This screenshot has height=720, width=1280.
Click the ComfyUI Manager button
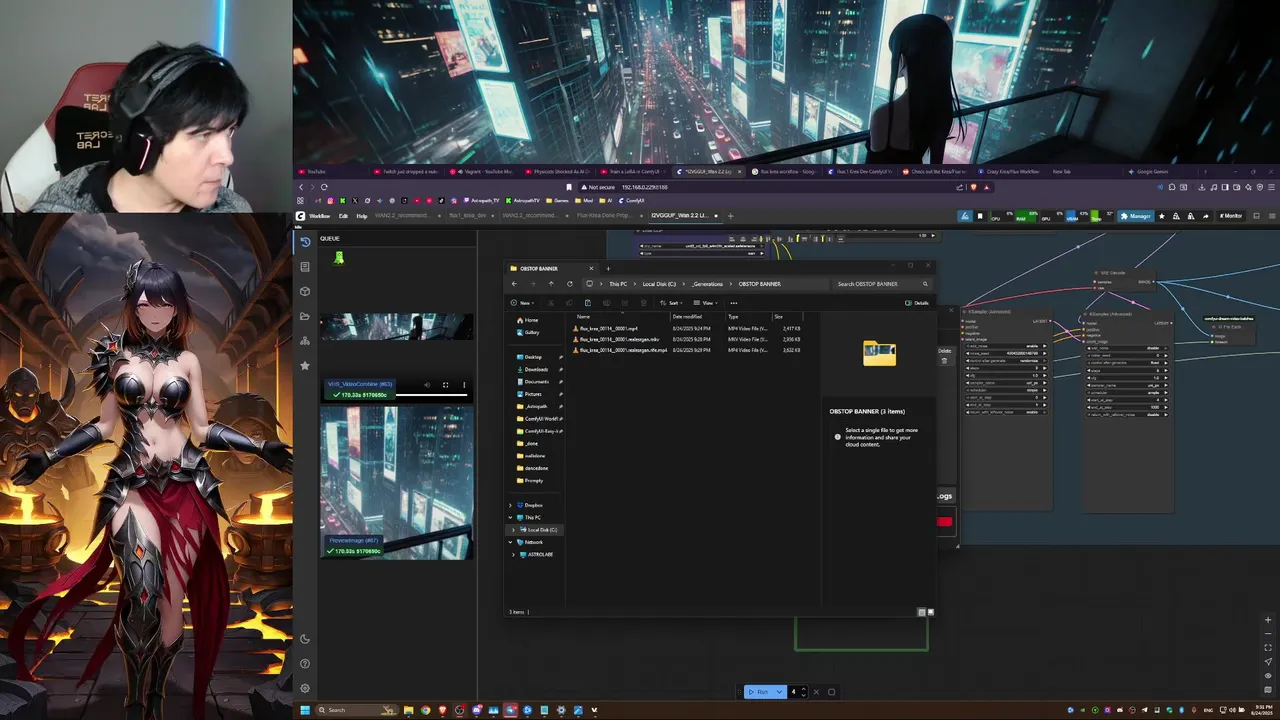click(1136, 216)
